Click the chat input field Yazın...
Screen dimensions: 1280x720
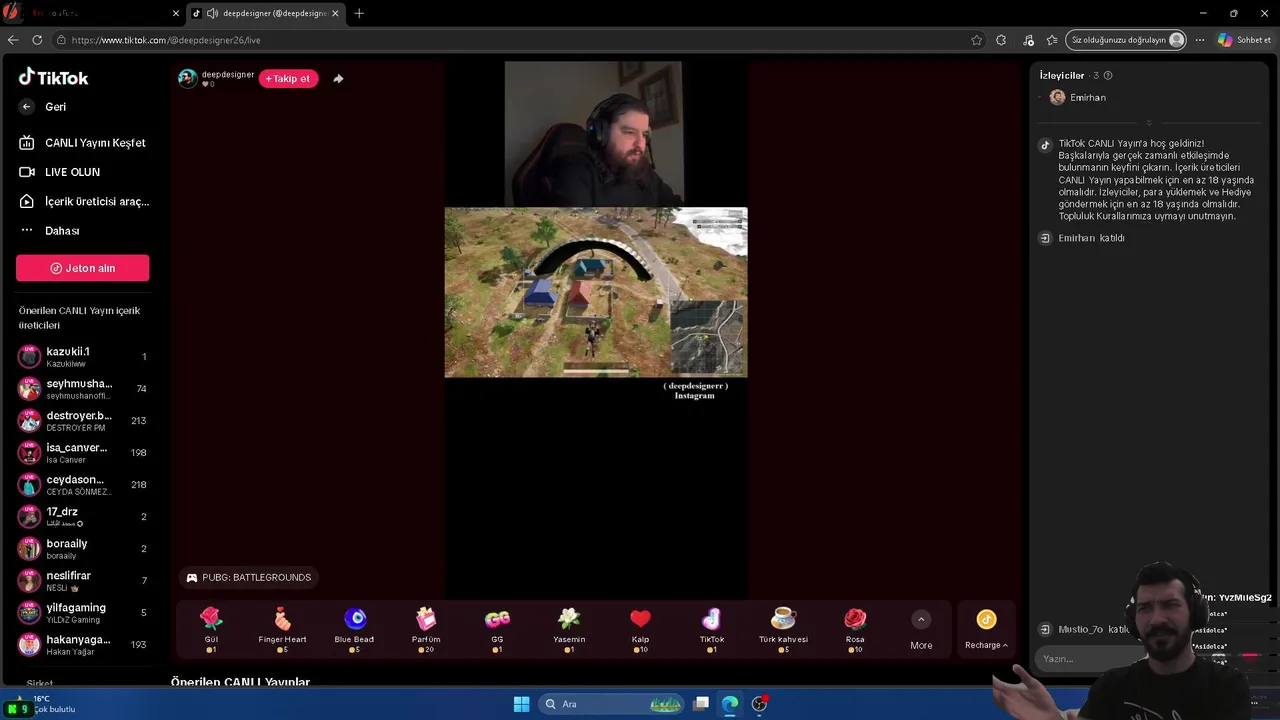(x=1090, y=658)
